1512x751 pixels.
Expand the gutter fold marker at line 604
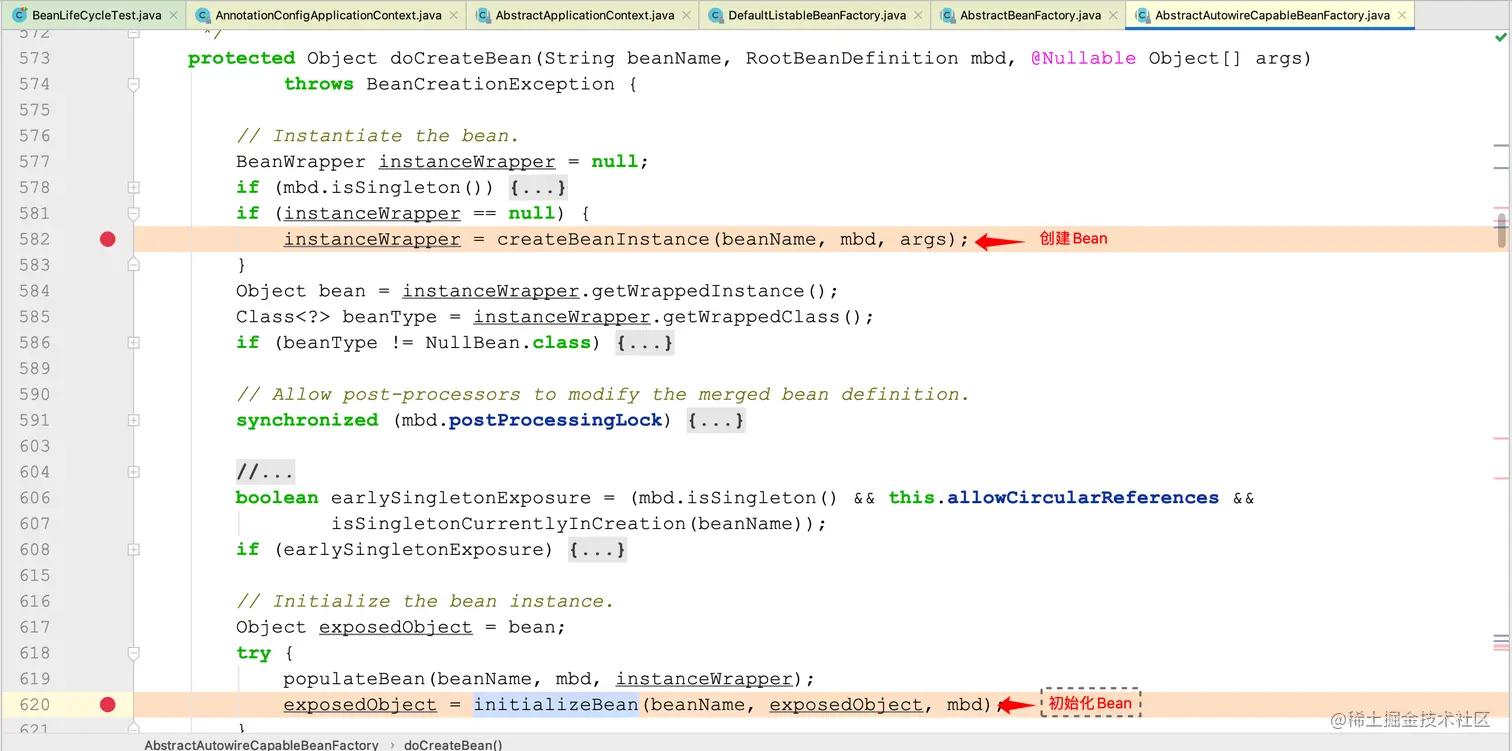pyautogui.click(x=133, y=472)
